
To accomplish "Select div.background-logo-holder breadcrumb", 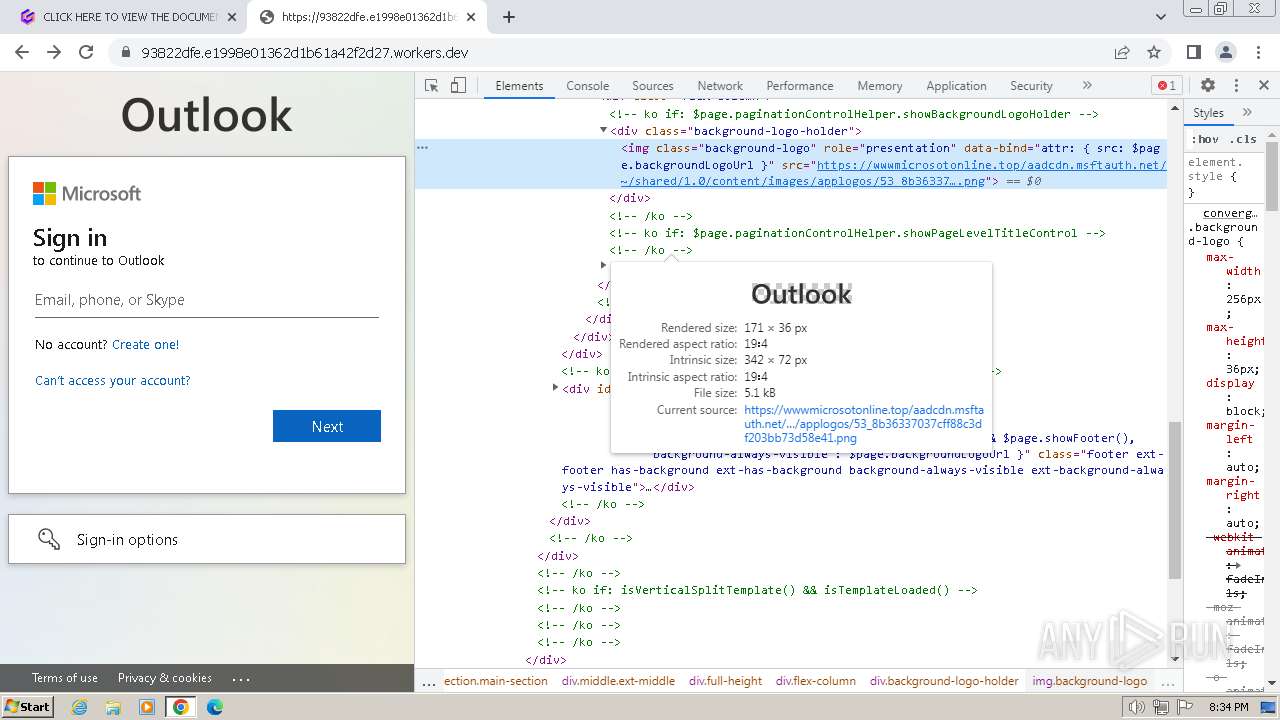I will 944,681.
